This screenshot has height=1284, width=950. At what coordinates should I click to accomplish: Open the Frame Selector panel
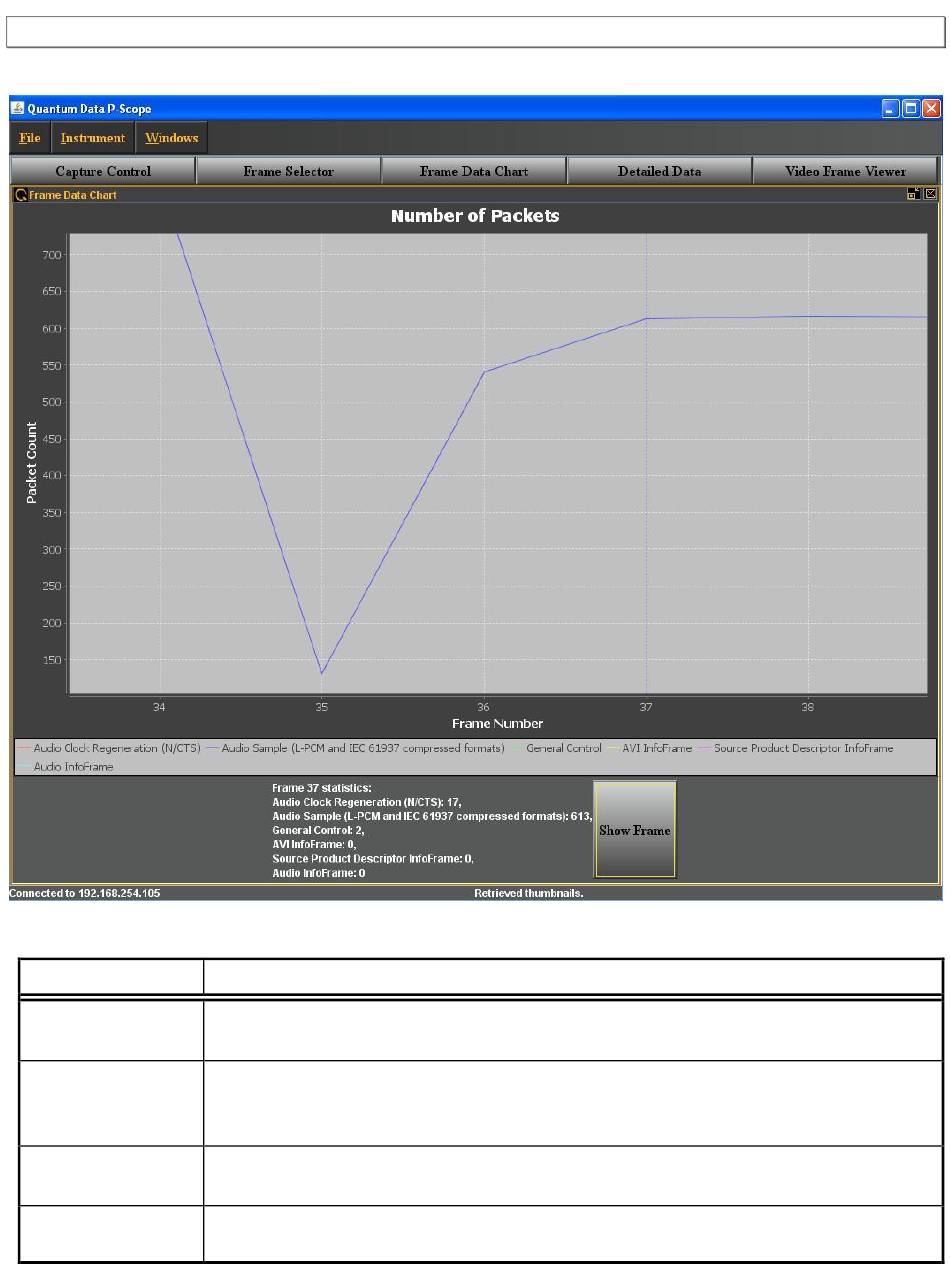288,171
